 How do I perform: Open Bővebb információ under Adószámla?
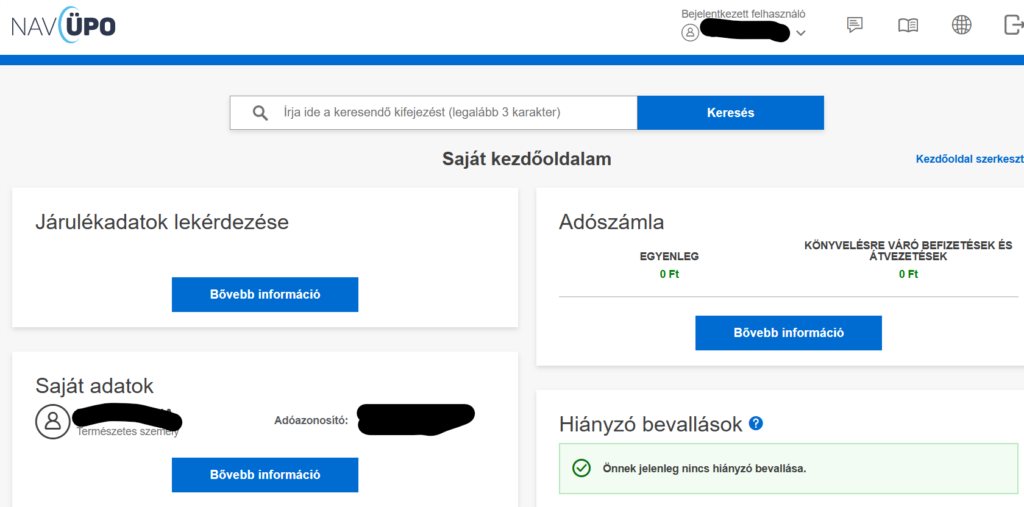point(788,333)
